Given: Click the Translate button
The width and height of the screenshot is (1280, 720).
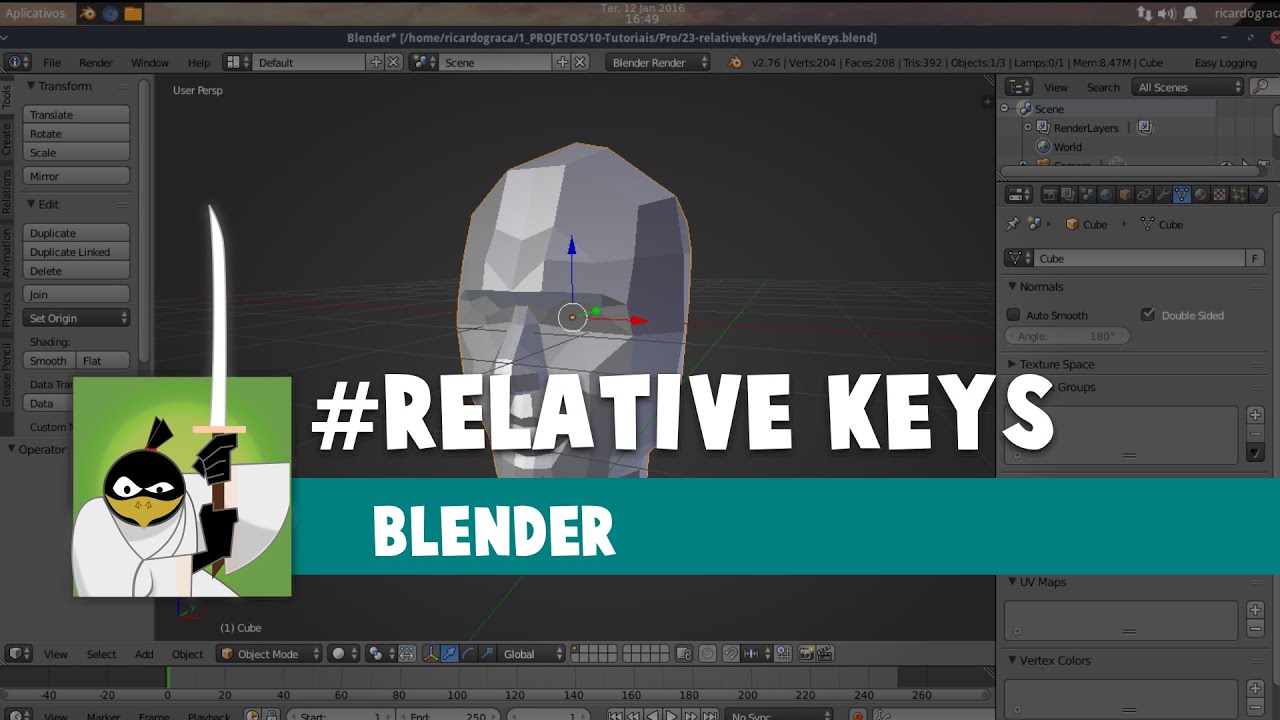Looking at the screenshot, I should point(76,115).
